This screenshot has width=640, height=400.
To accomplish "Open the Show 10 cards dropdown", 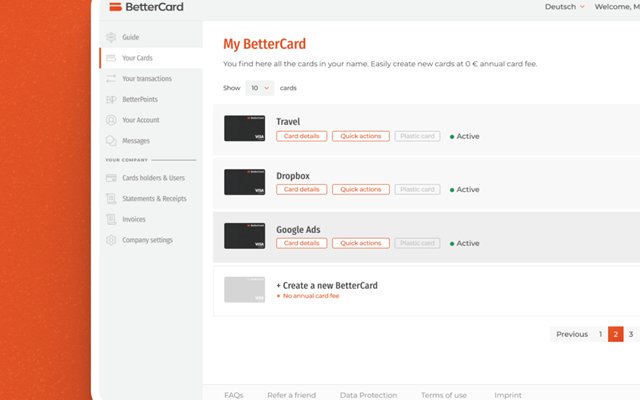I will [260, 88].
